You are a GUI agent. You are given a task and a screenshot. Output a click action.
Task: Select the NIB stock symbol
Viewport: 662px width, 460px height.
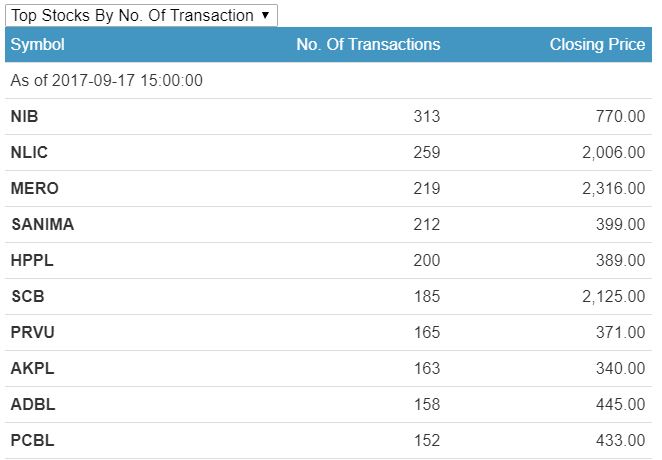pos(25,117)
